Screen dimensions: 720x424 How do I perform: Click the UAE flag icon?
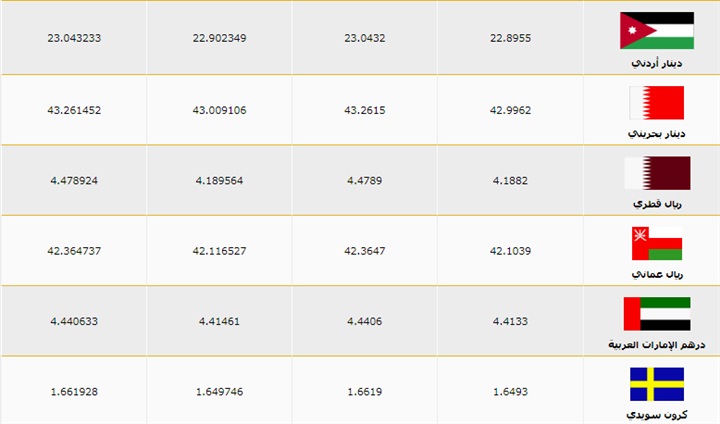click(x=656, y=314)
